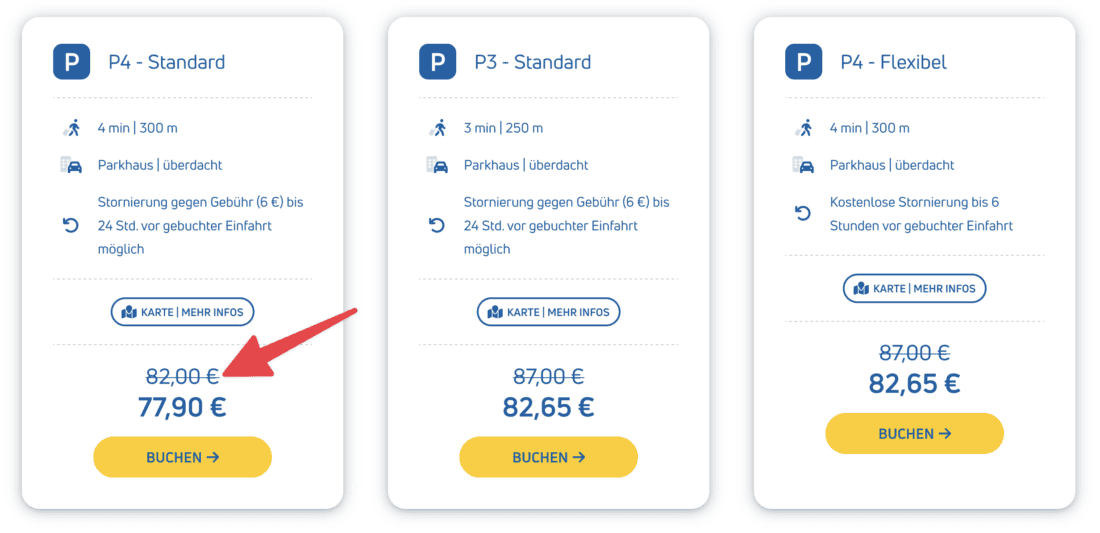
Task: Click the P3 - Standard card title
Action: click(532, 62)
